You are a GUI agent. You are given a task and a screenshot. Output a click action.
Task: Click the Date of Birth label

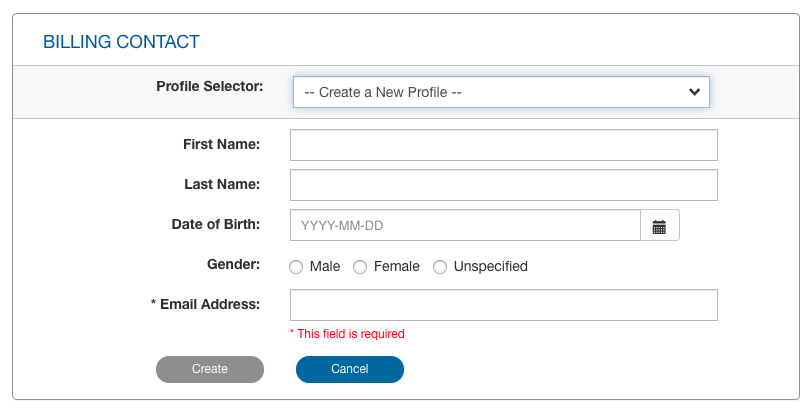(x=215, y=224)
